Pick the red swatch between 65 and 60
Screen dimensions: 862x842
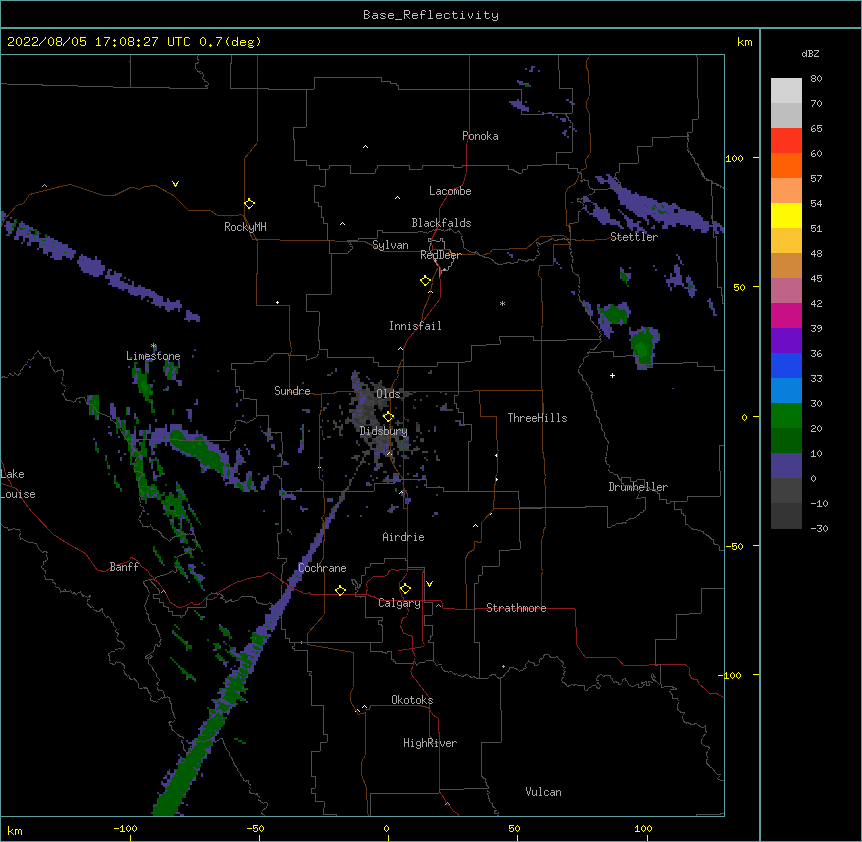coord(786,141)
